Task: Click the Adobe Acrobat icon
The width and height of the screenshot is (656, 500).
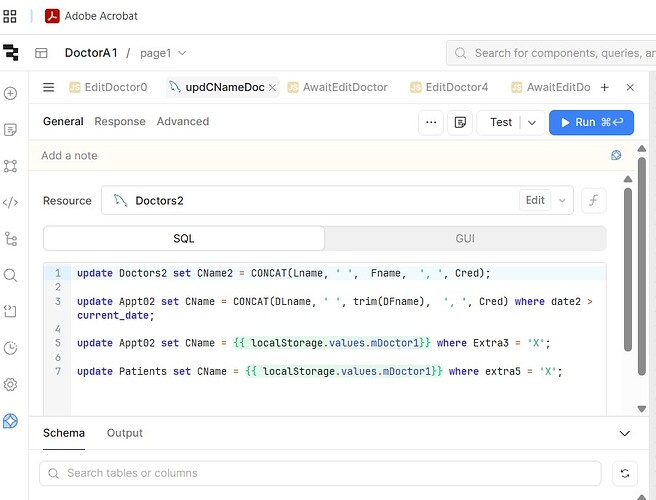Action: pyautogui.click(x=52, y=16)
